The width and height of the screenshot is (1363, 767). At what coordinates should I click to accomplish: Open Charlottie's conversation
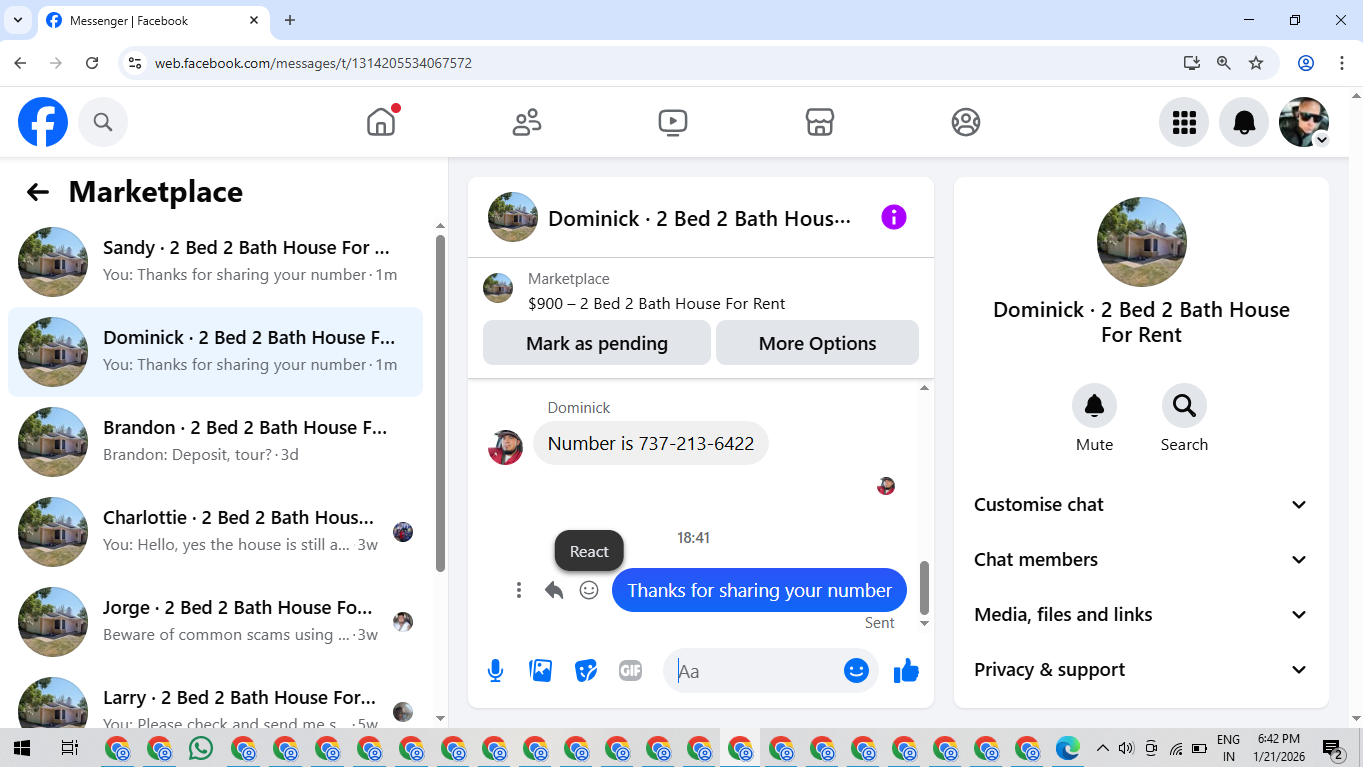[x=215, y=532]
